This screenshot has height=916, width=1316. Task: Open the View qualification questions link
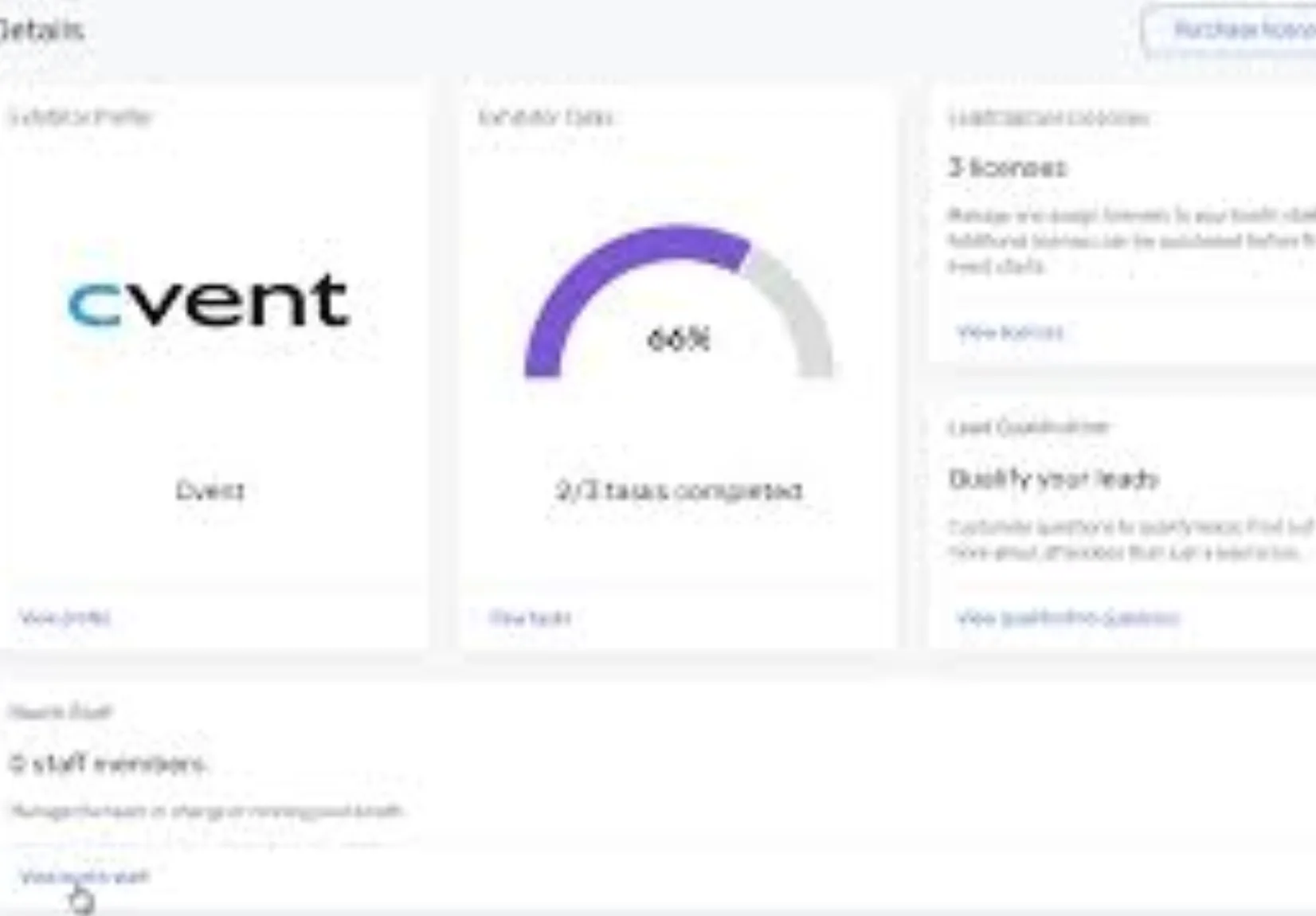1067,617
